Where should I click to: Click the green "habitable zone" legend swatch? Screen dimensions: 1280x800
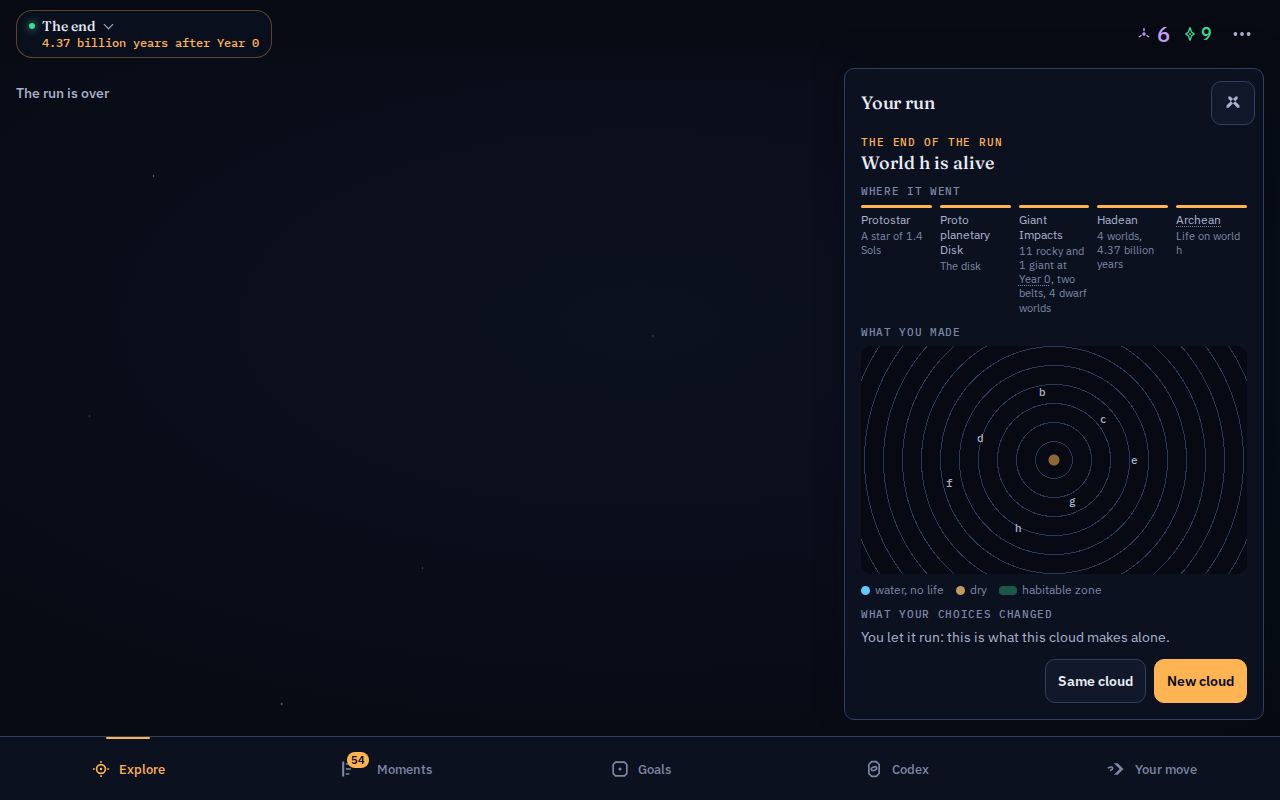[x=1007, y=590]
